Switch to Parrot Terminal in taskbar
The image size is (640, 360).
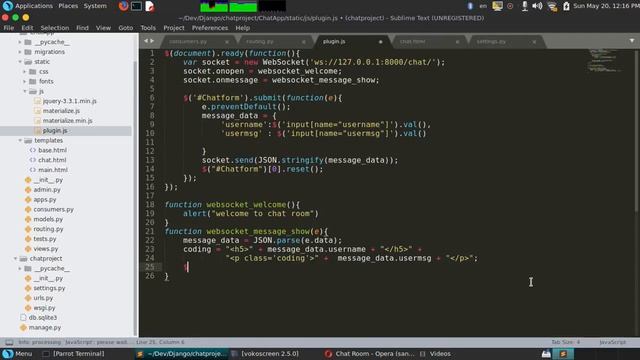(74, 354)
